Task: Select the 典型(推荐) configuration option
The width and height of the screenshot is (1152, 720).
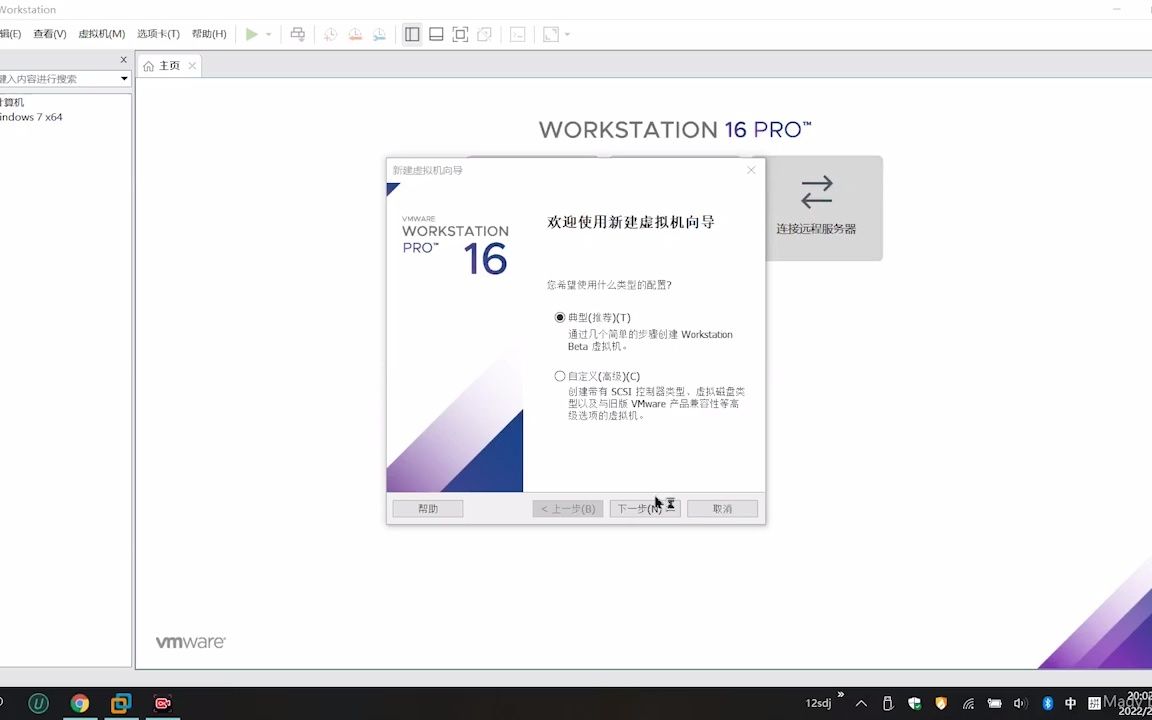Action: click(x=560, y=317)
